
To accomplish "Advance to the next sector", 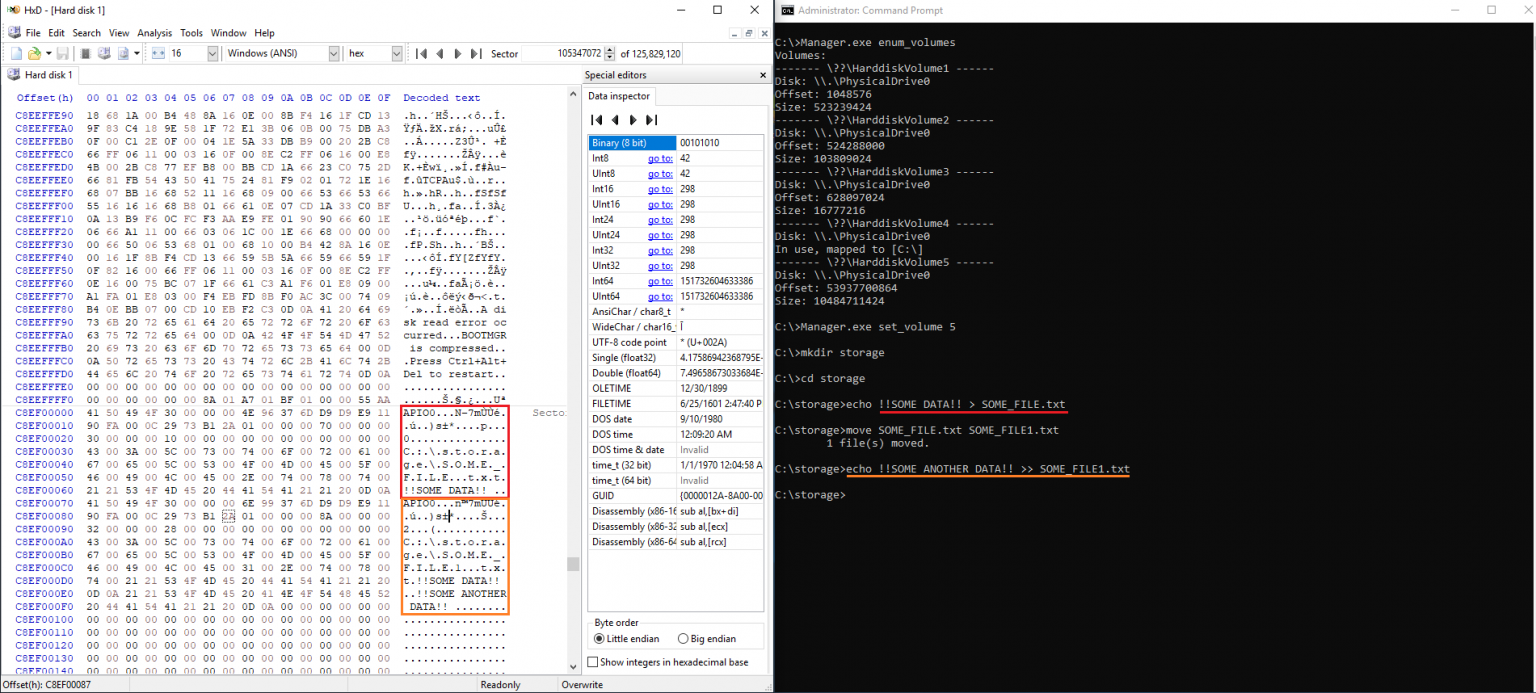I will [457, 53].
